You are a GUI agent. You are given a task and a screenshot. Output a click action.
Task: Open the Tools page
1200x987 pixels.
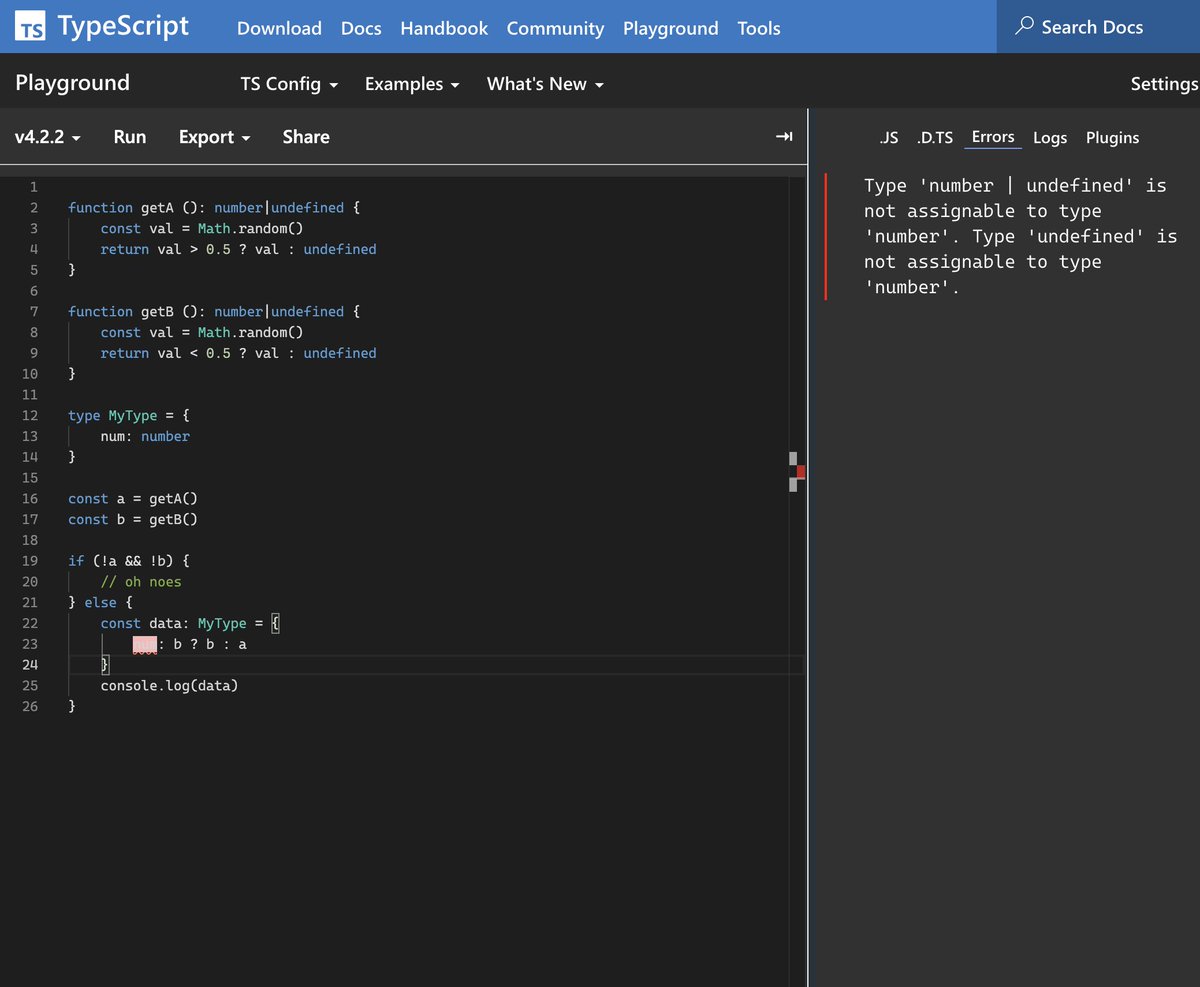pos(758,28)
